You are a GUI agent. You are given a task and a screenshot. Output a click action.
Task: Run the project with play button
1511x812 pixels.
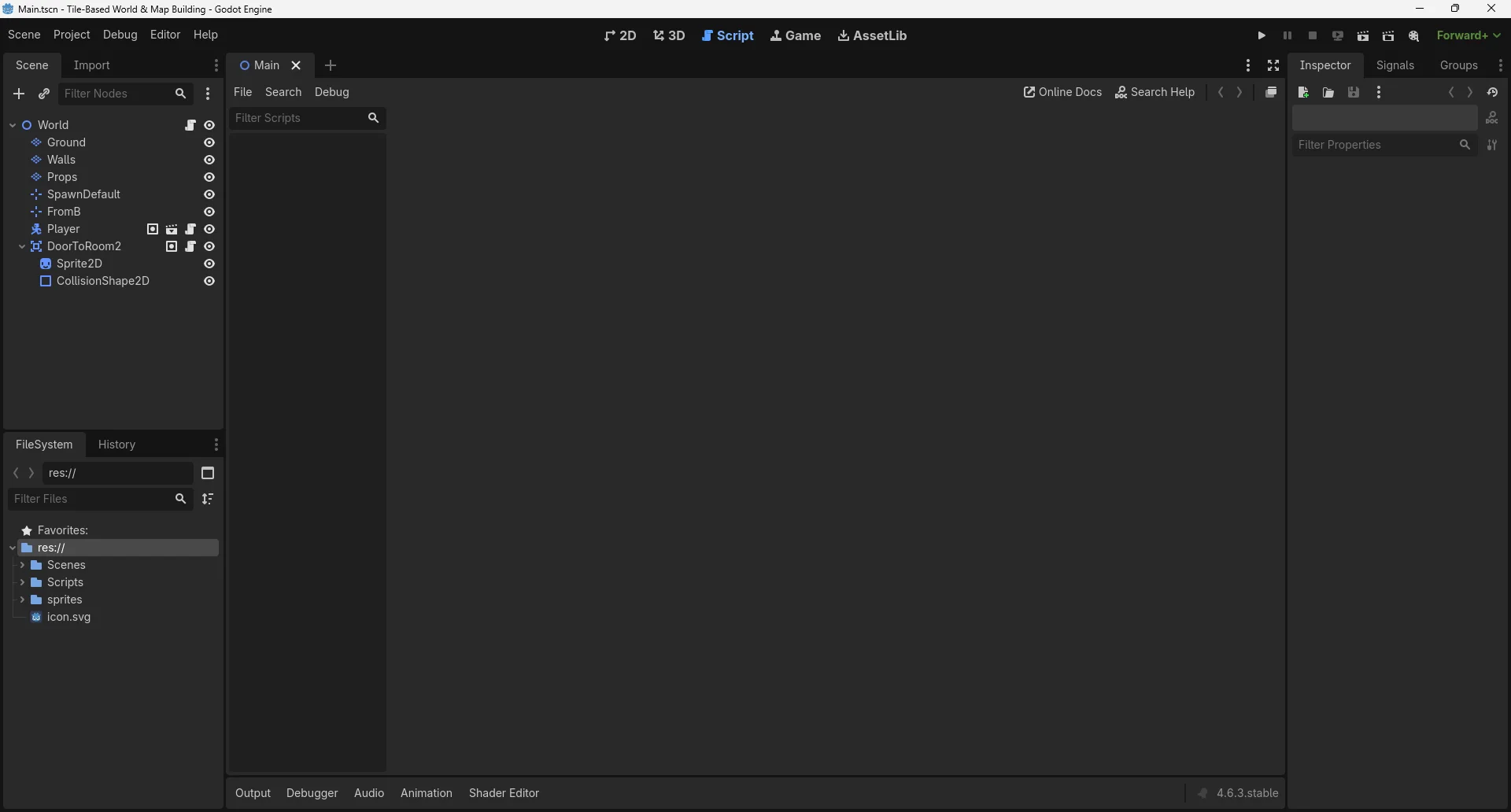[x=1262, y=35]
